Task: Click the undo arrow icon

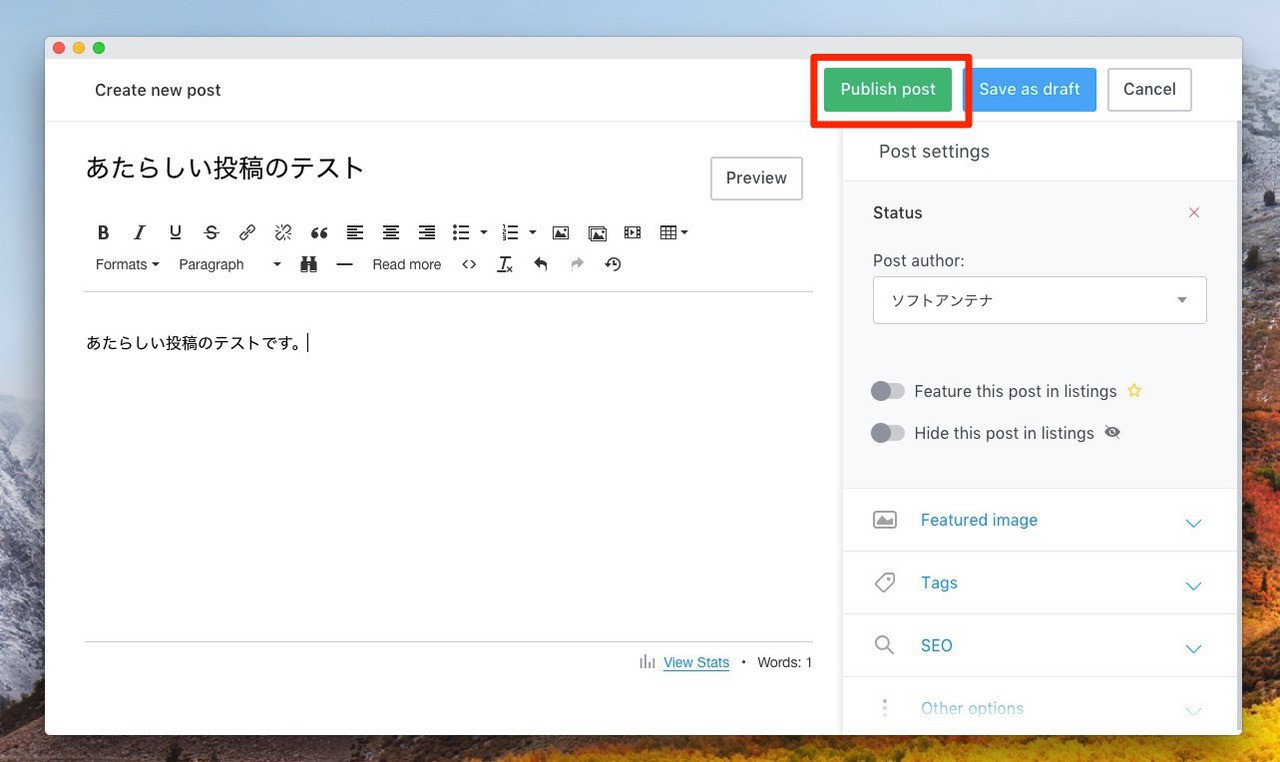Action: pyautogui.click(x=541, y=265)
